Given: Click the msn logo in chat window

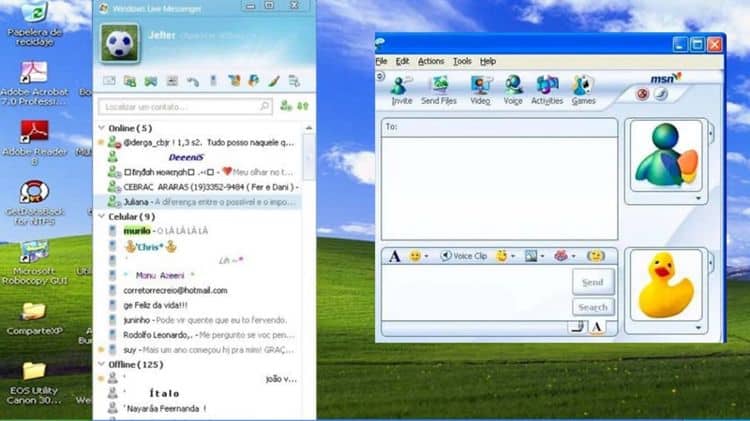Looking at the screenshot, I should (x=666, y=78).
